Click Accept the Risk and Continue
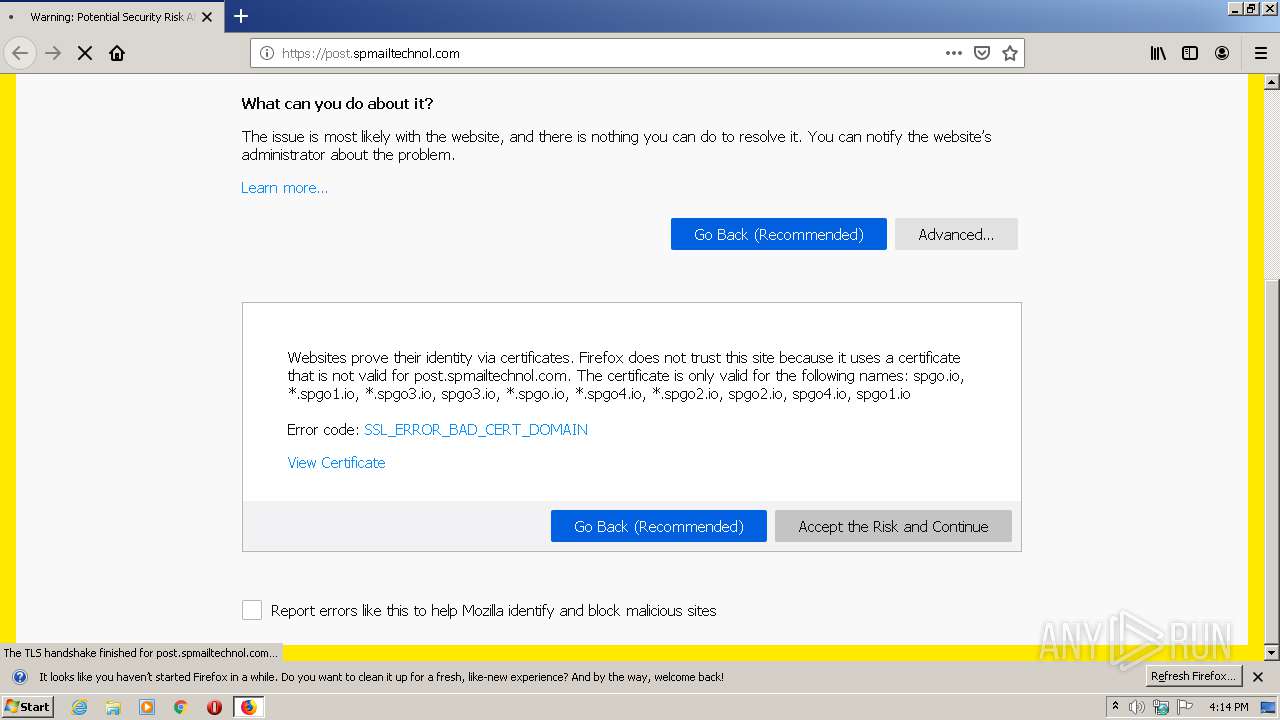The image size is (1280, 720). click(893, 526)
